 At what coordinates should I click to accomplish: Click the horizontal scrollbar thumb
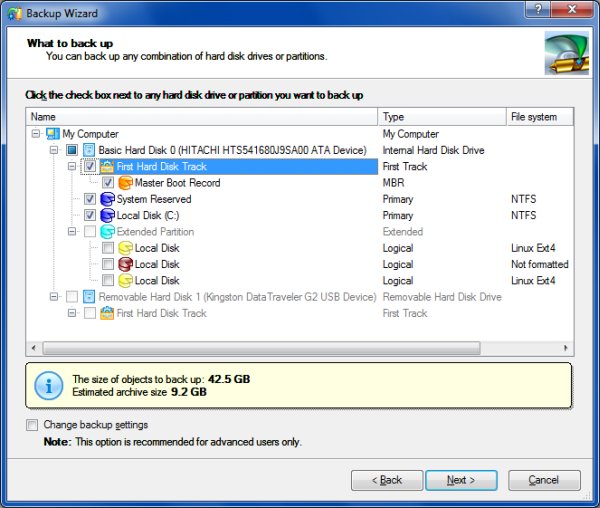261,348
